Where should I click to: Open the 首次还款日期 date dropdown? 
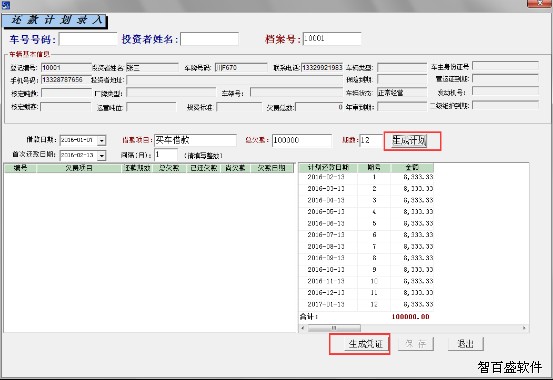[x=102, y=155]
